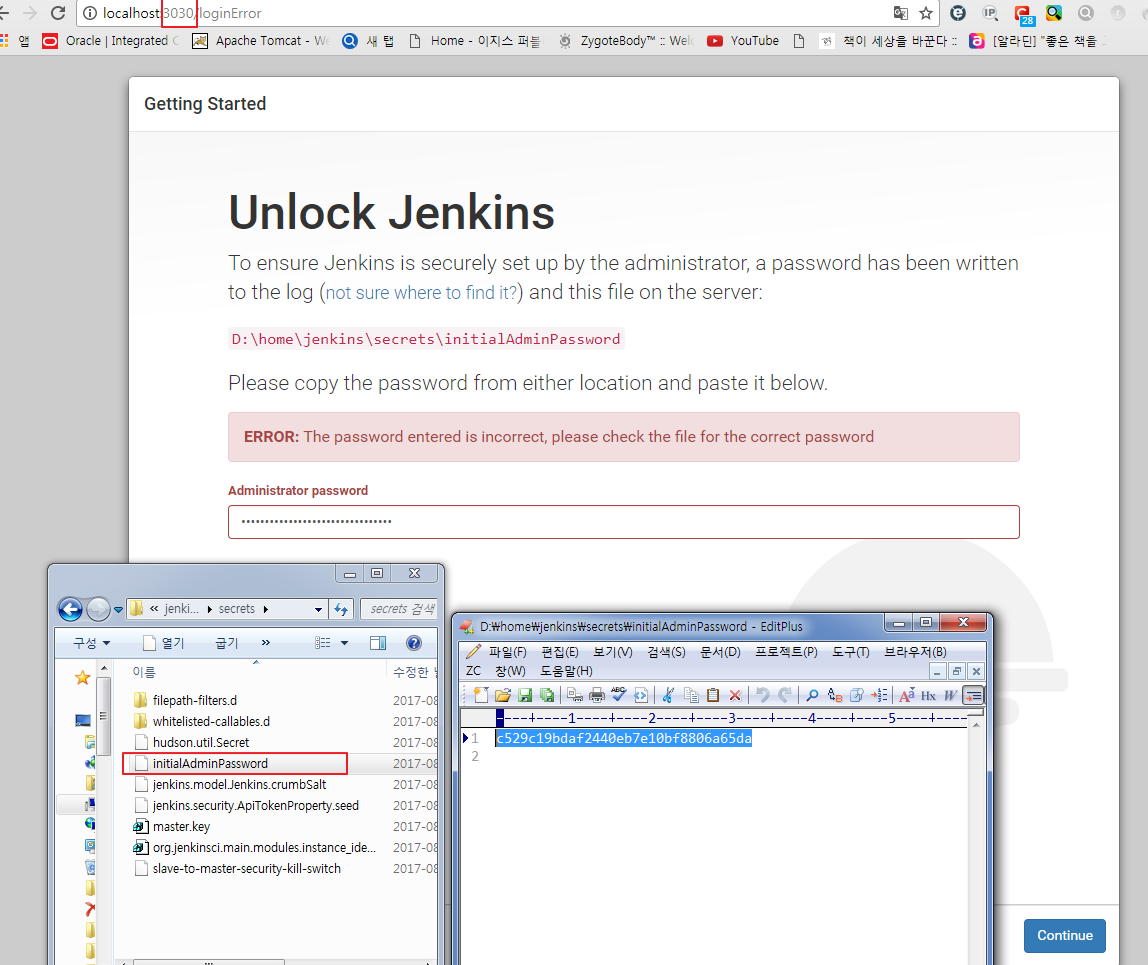
Task: Undo last edit in EditPlus
Action: (762, 696)
